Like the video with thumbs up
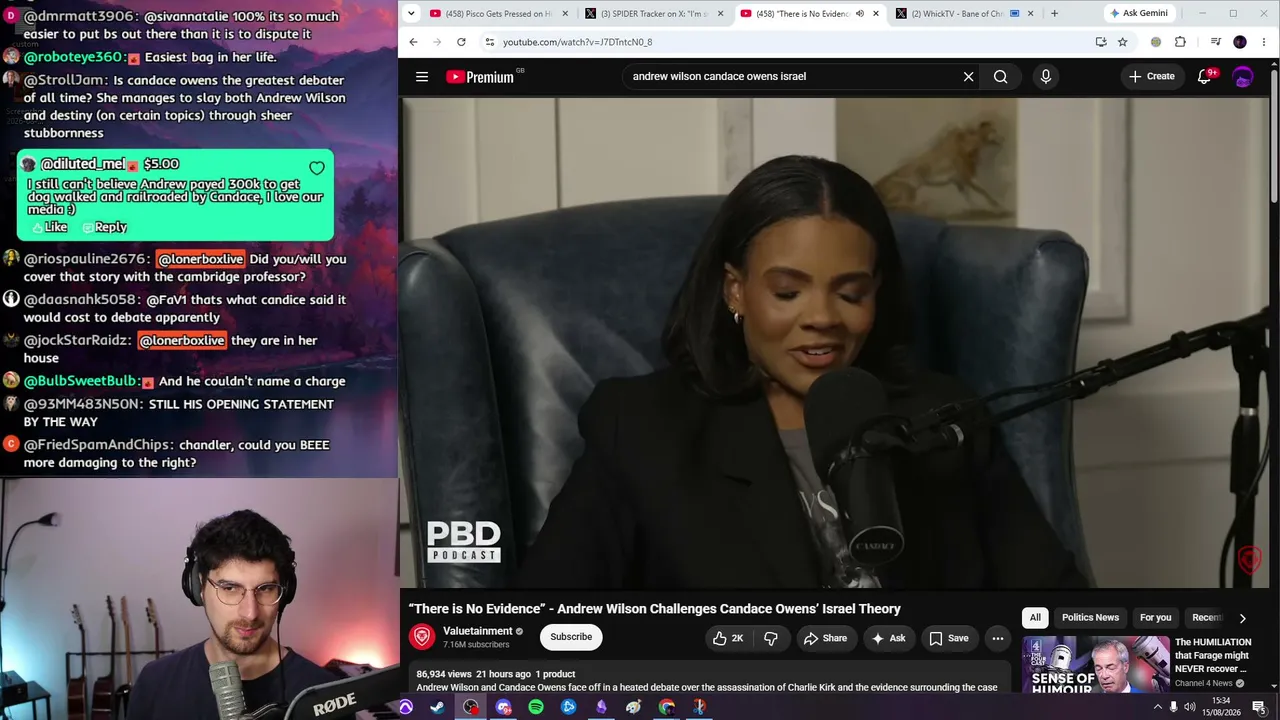The height and width of the screenshot is (720, 1280). pos(728,638)
